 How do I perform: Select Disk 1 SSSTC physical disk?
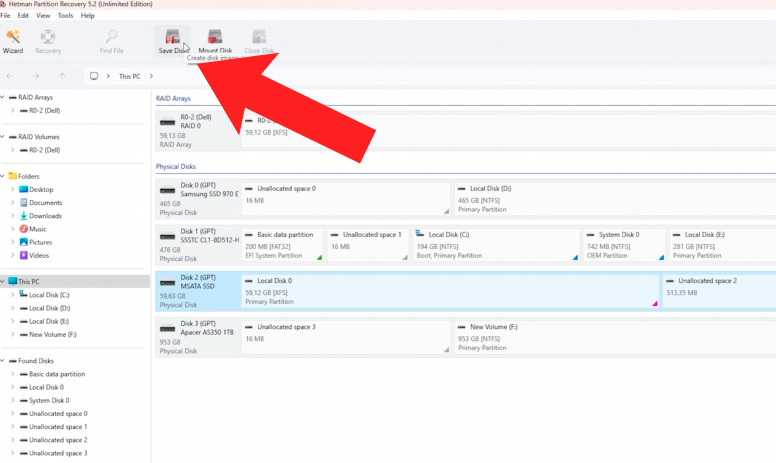pyautogui.click(x=198, y=244)
